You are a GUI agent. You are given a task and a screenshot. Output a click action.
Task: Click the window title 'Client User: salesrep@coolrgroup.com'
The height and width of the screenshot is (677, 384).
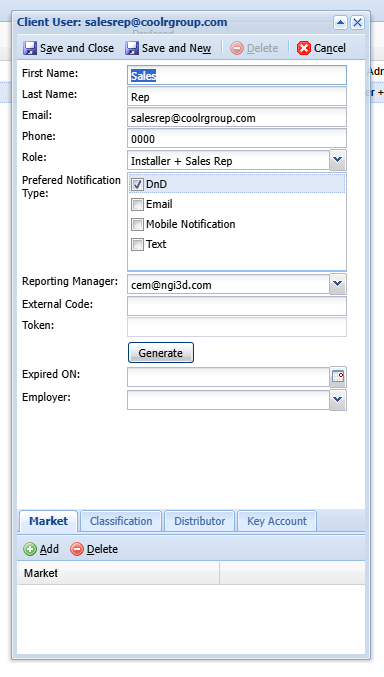pyautogui.click(x=122, y=22)
